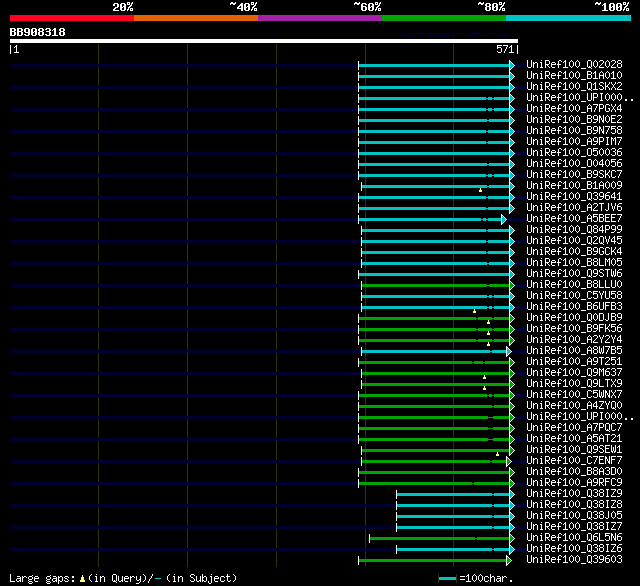This screenshot has height=586, width=640.
Task: Select the BB908318 query name
Action: click(38, 32)
